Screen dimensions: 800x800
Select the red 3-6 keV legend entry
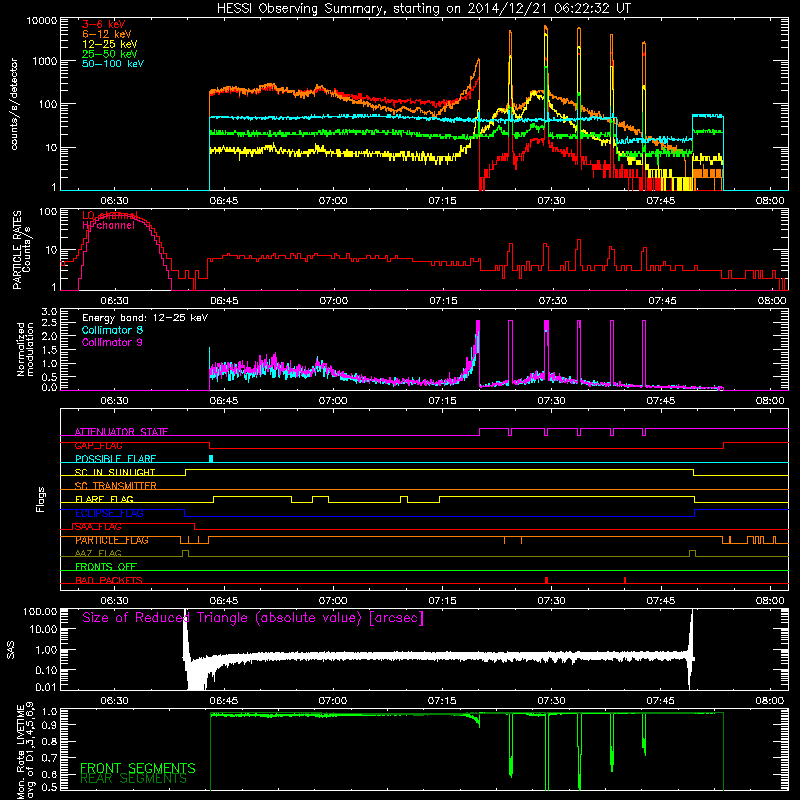click(x=103, y=24)
